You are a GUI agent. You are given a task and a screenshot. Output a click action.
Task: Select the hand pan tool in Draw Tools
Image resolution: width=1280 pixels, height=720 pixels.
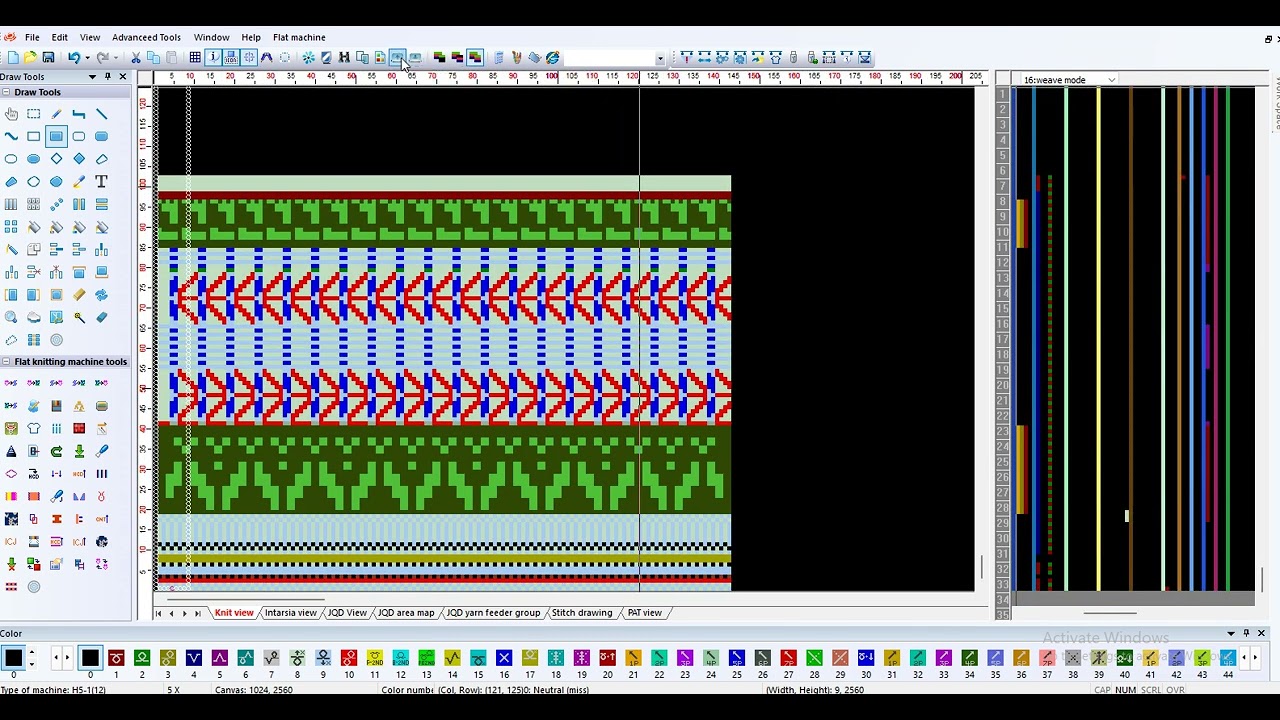click(11, 114)
